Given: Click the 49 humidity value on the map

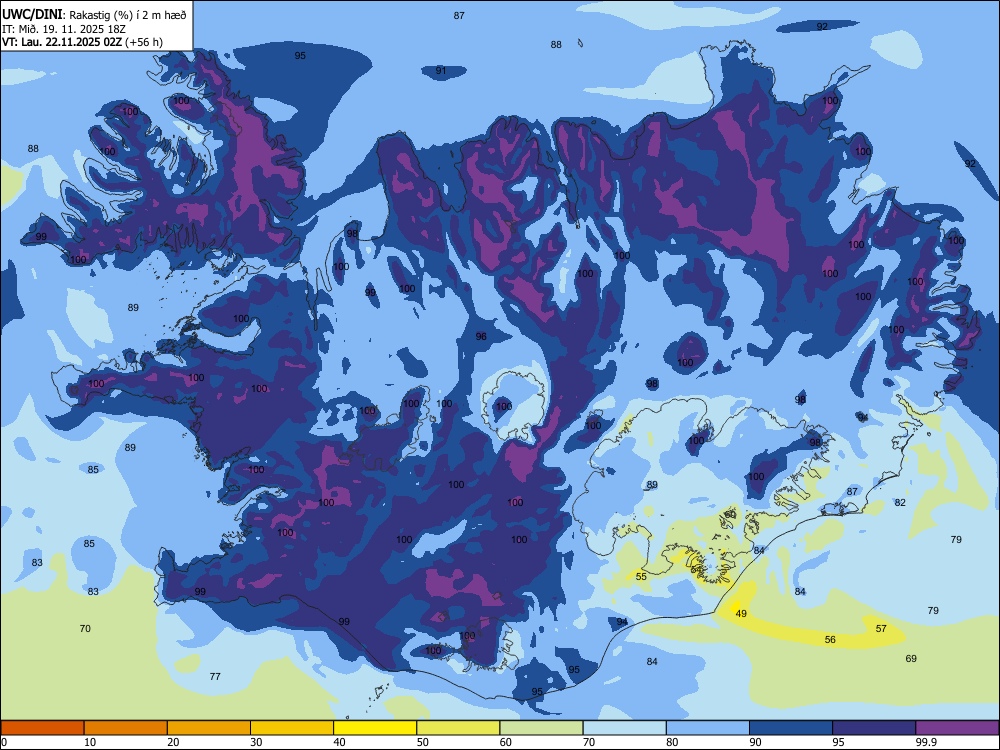Looking at the screenshot, I should pos(741,614).
